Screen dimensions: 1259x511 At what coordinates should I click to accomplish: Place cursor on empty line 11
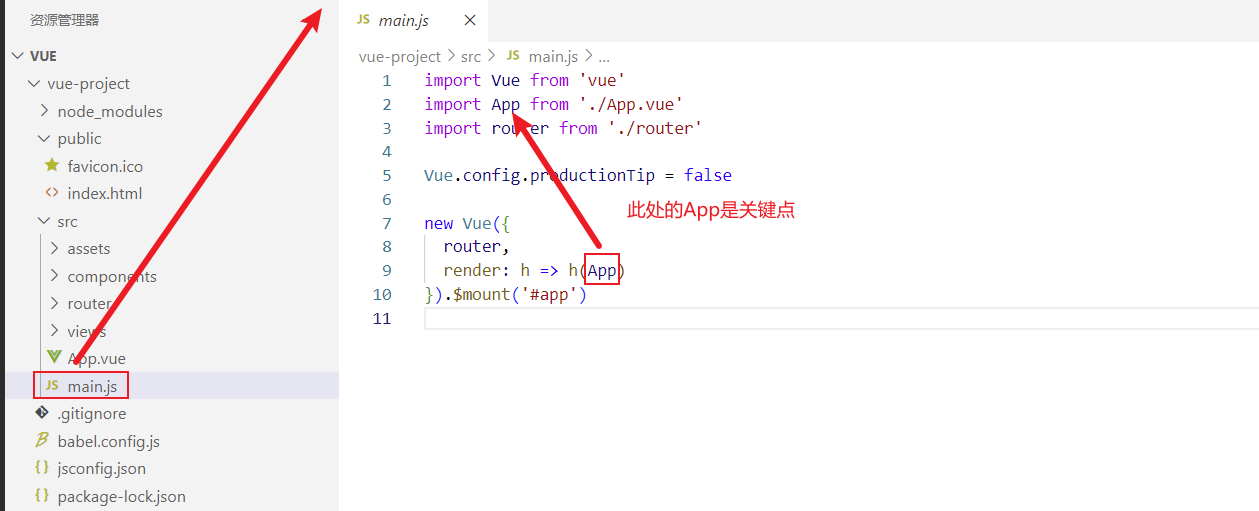pos(600,319)
